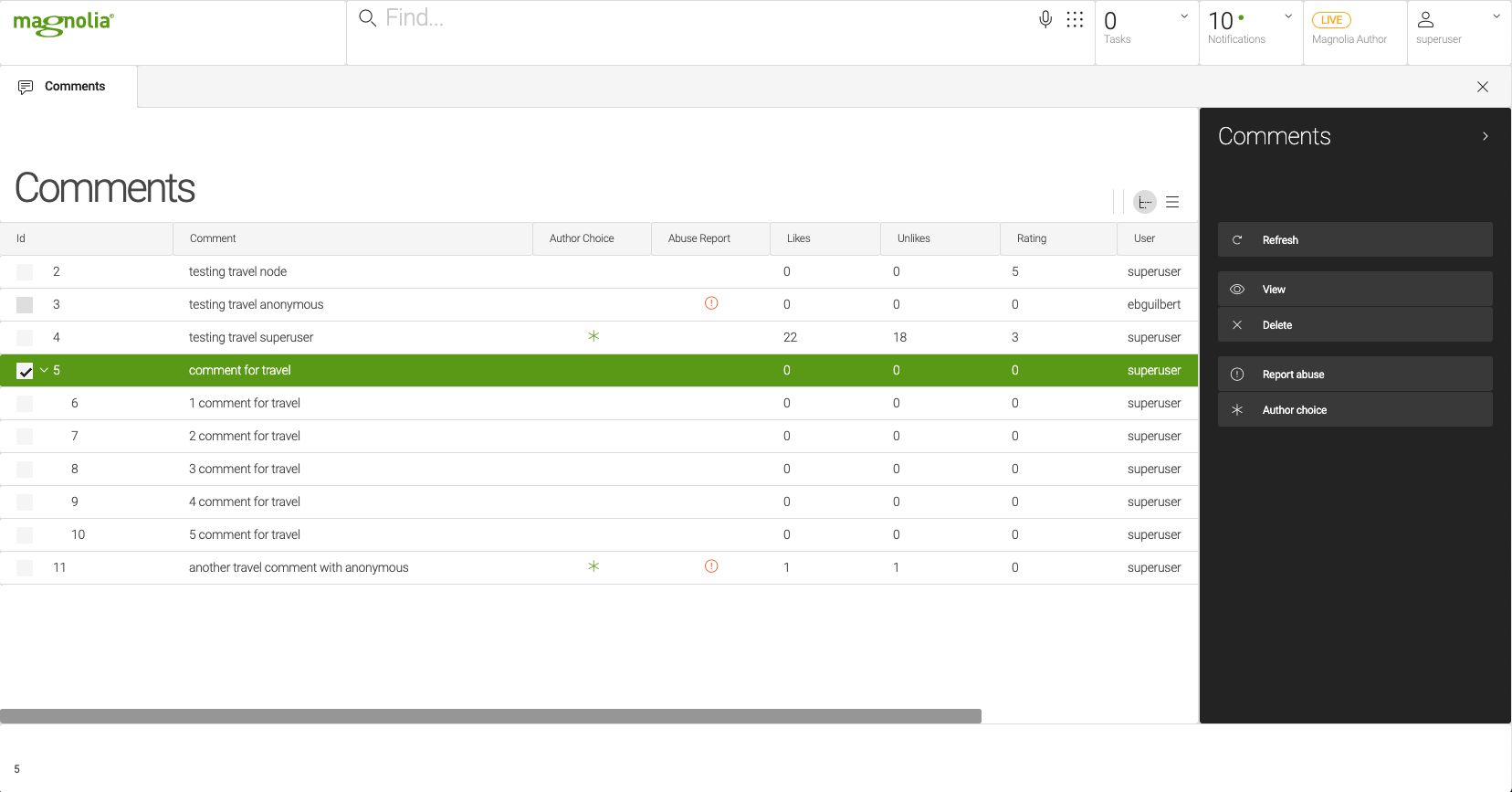Open the superuser account dropdown
Screen dimensions: 1512x792
point(1496,16)
